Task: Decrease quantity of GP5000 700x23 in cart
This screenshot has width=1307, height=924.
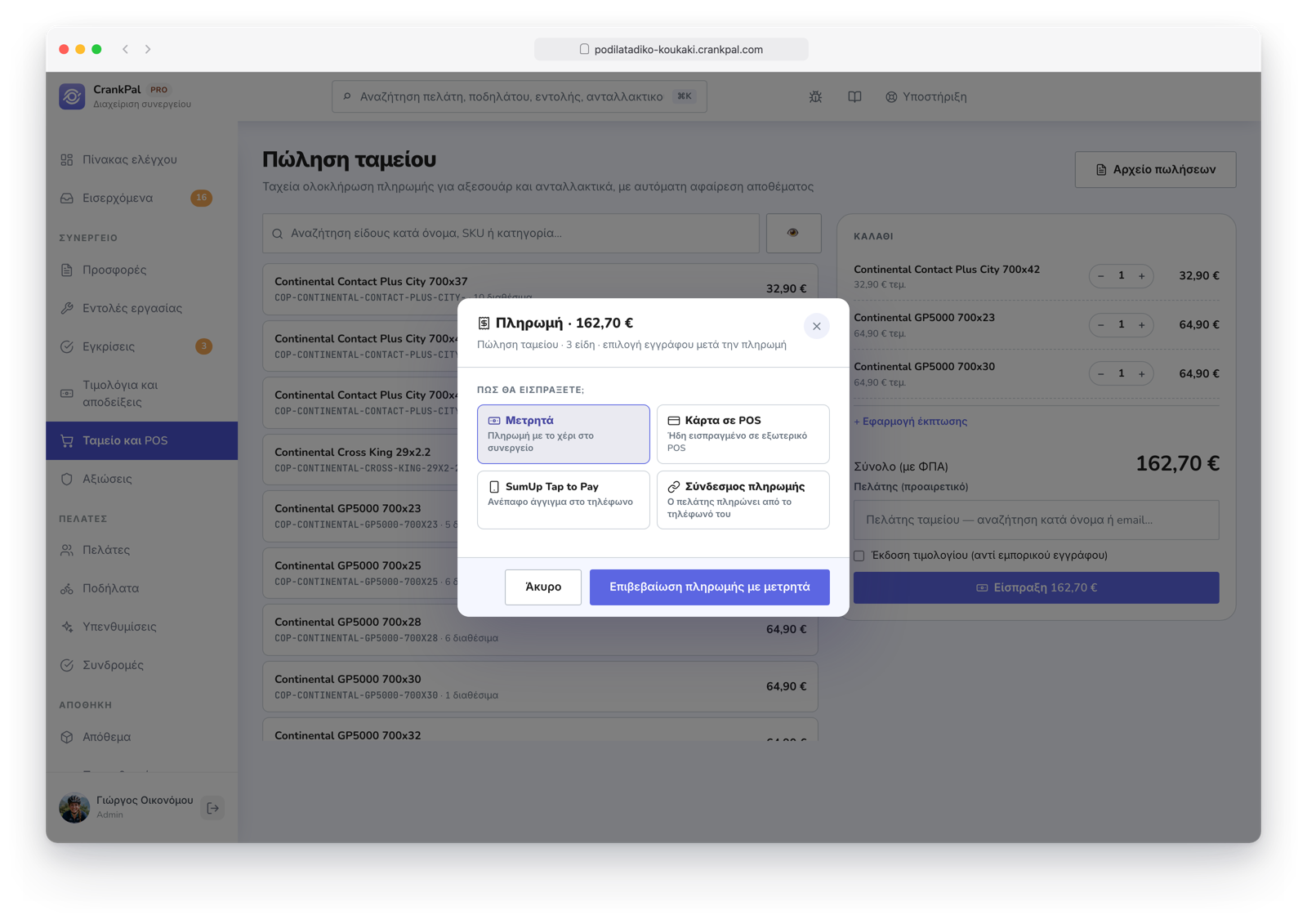Action: 1101,325
